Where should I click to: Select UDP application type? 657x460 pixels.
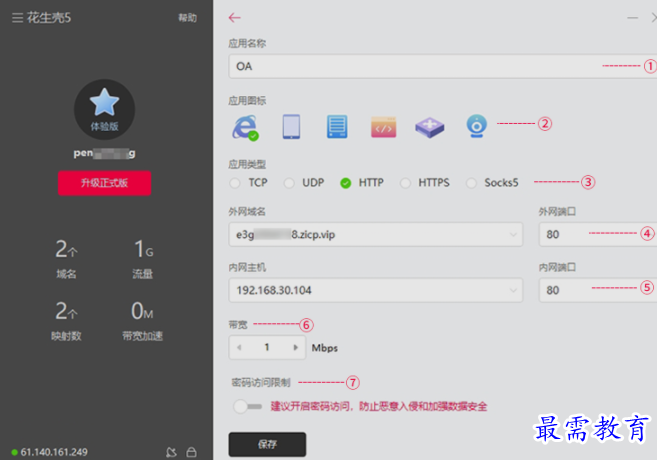tap(289, 183)
